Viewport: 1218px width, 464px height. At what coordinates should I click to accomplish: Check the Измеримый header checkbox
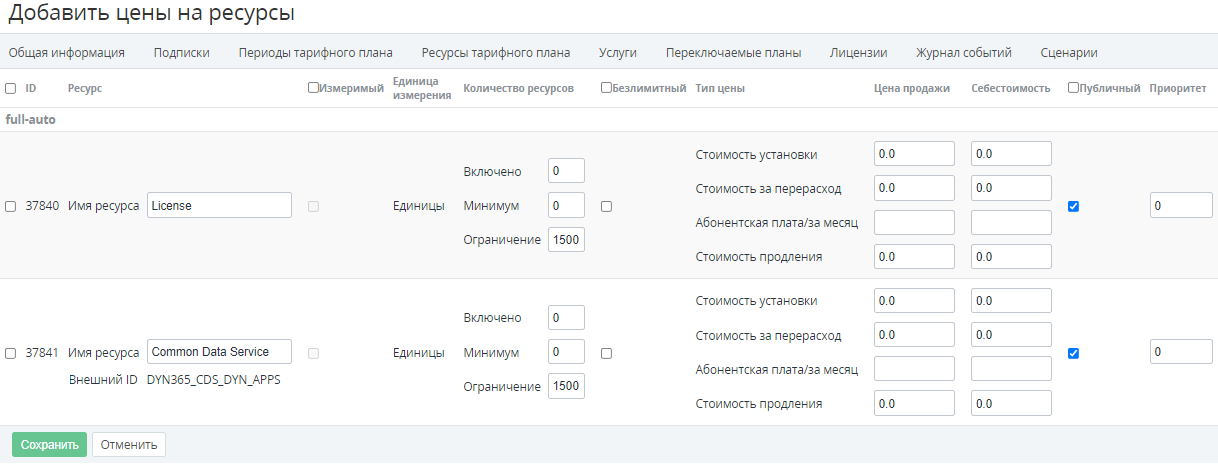(314, 88)
